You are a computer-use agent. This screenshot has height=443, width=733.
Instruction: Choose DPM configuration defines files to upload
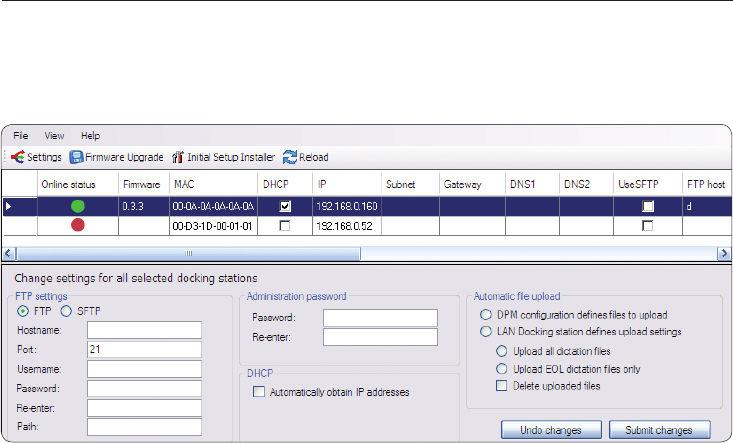pyautogui.click(x=485, y=315)
